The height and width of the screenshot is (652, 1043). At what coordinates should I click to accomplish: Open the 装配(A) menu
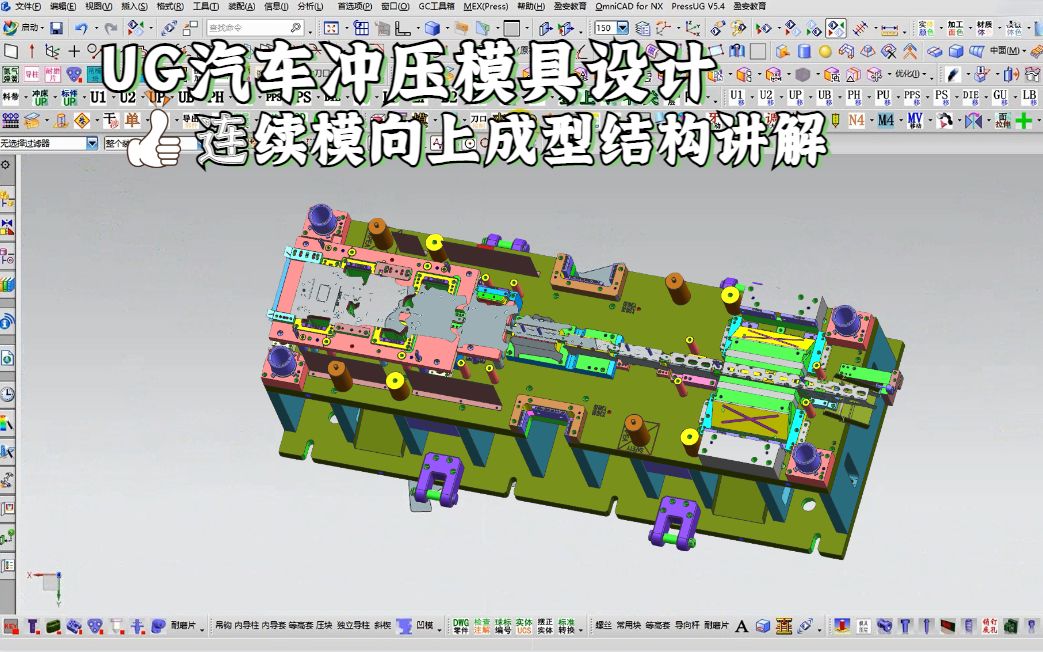(x=241, y=6)
